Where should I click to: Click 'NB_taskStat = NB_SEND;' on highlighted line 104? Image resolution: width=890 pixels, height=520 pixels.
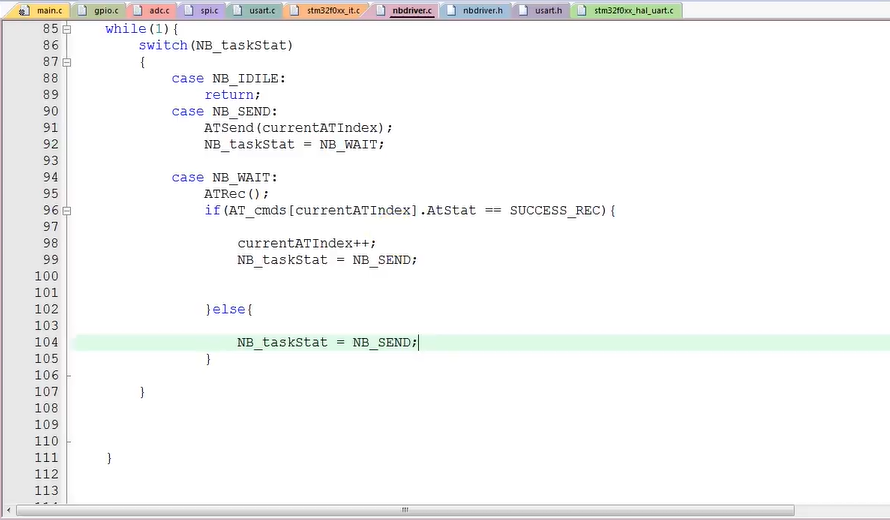328,342
